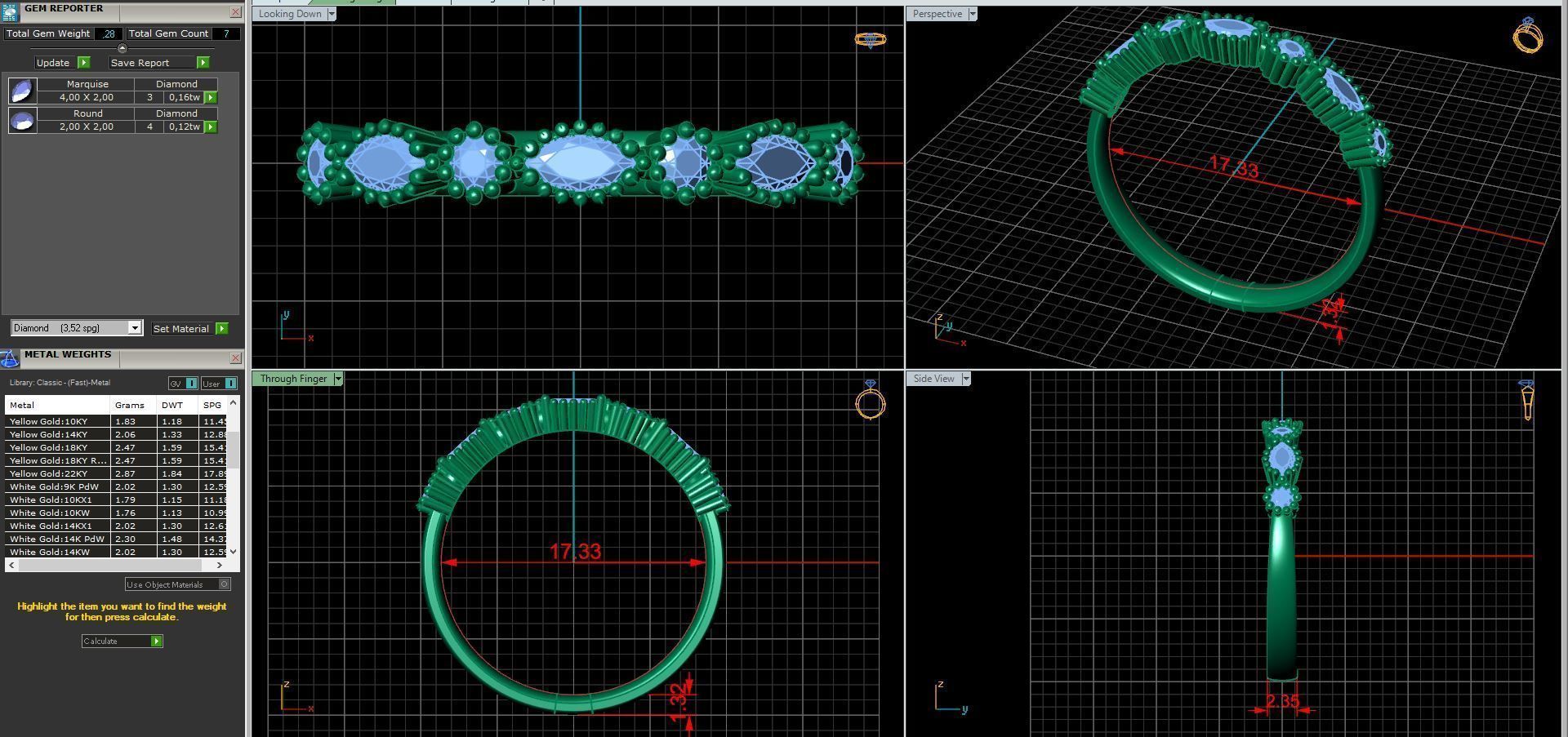
Task: Click metal table scroll right arrow
Action: [219, 565]
